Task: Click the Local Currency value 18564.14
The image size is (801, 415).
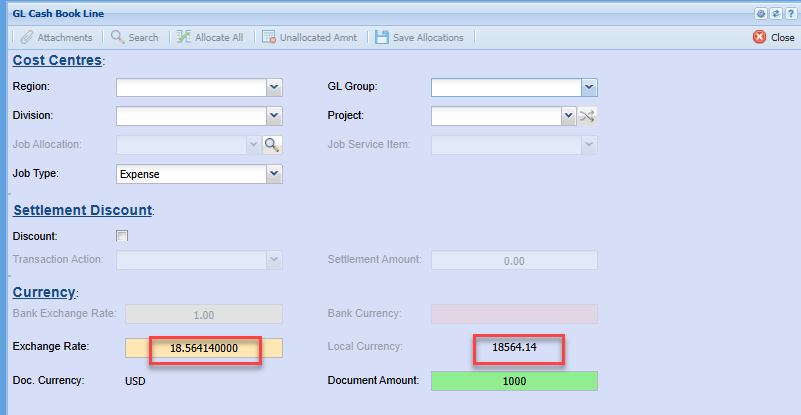Action: (514, 348)
